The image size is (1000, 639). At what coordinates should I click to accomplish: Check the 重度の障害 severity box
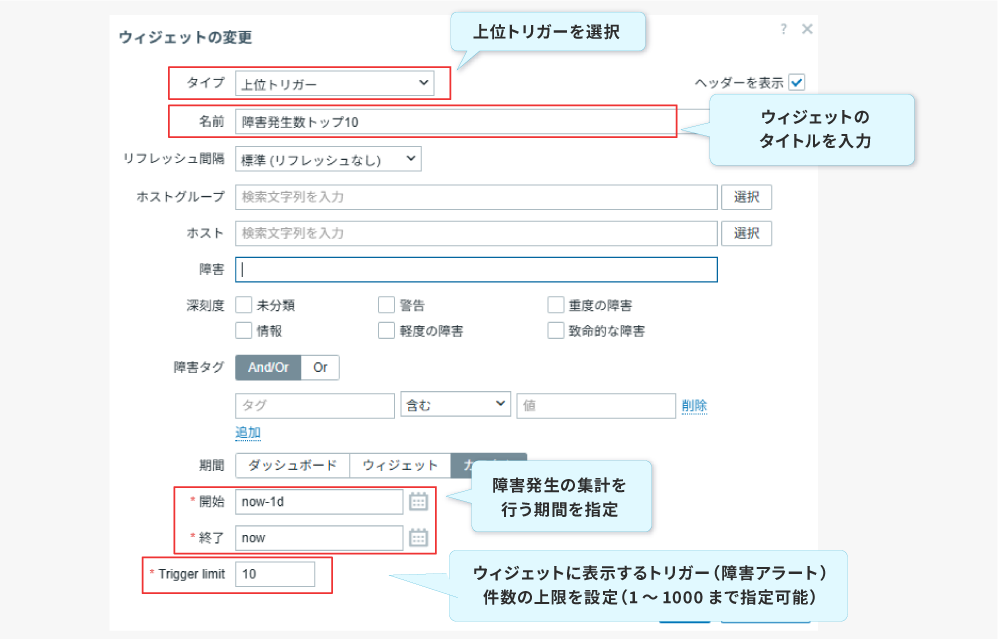click(x=555, y=305)
